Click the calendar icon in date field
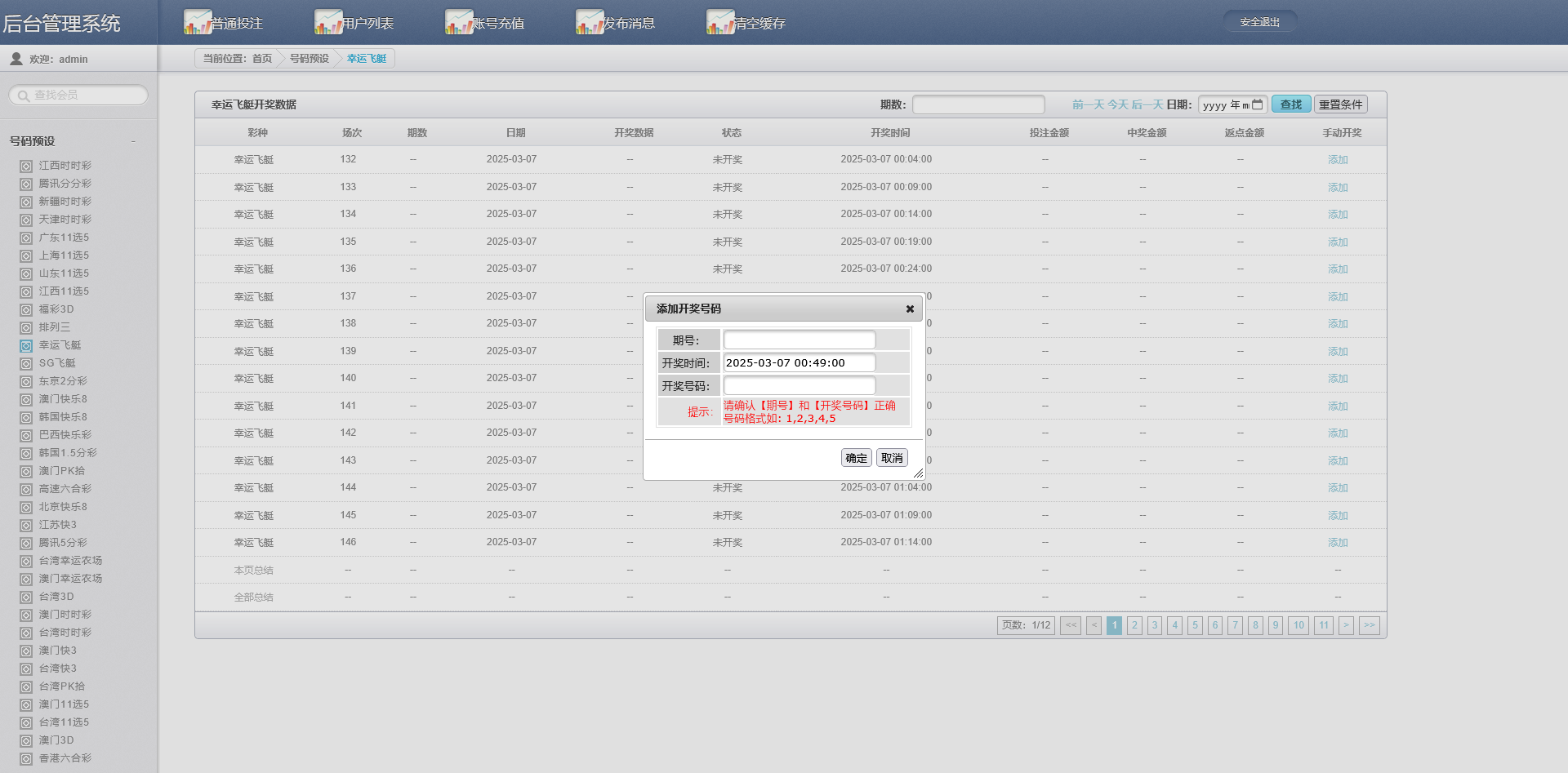Screen dimensions: 1568x773 1258,104
